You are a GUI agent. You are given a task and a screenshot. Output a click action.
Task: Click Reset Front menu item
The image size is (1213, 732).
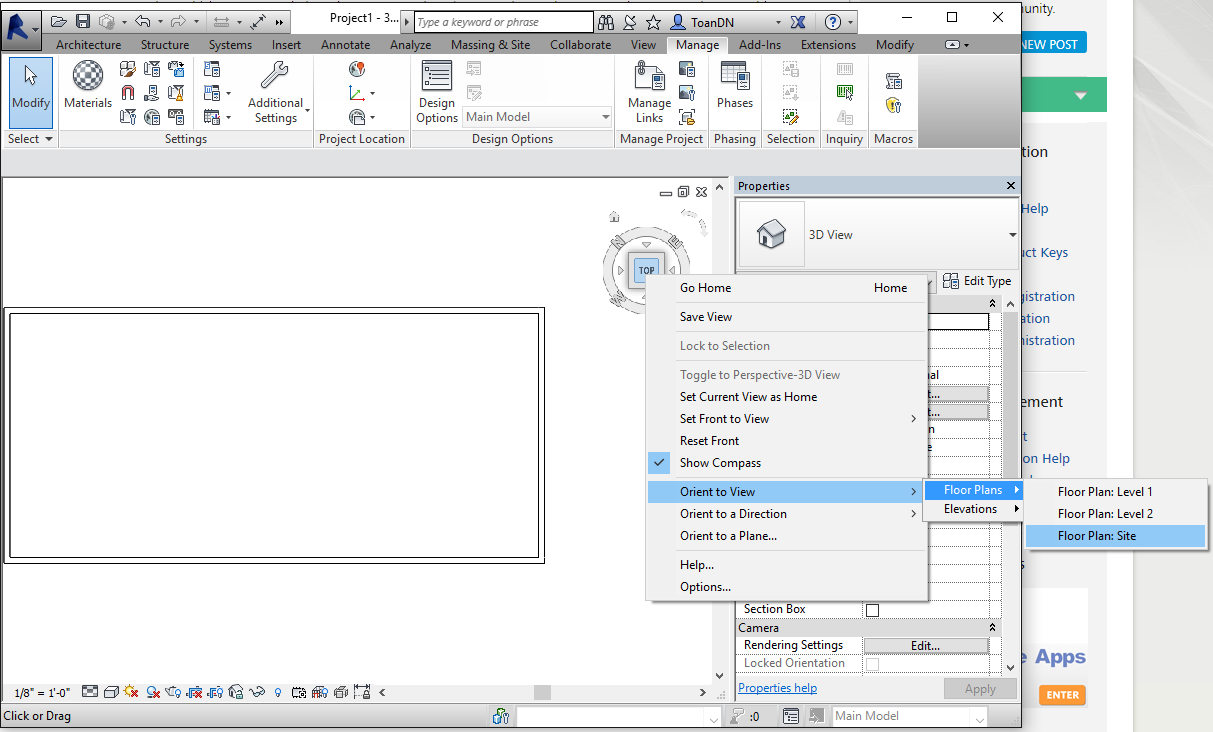pyautogui.click(x=788, y=441)
